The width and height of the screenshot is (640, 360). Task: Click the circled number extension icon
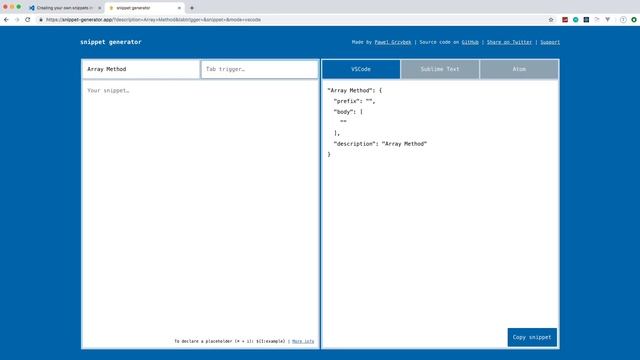(x=623, y=20)
